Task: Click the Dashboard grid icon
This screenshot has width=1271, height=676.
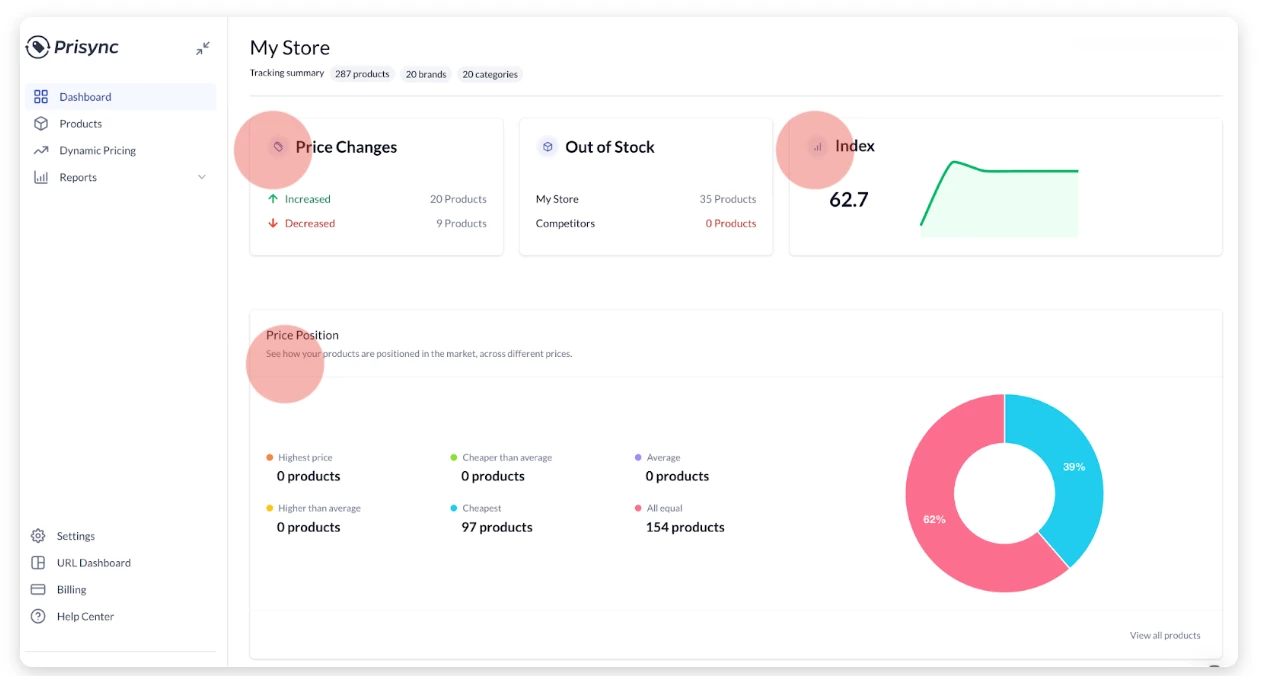Action: point(41,97)
